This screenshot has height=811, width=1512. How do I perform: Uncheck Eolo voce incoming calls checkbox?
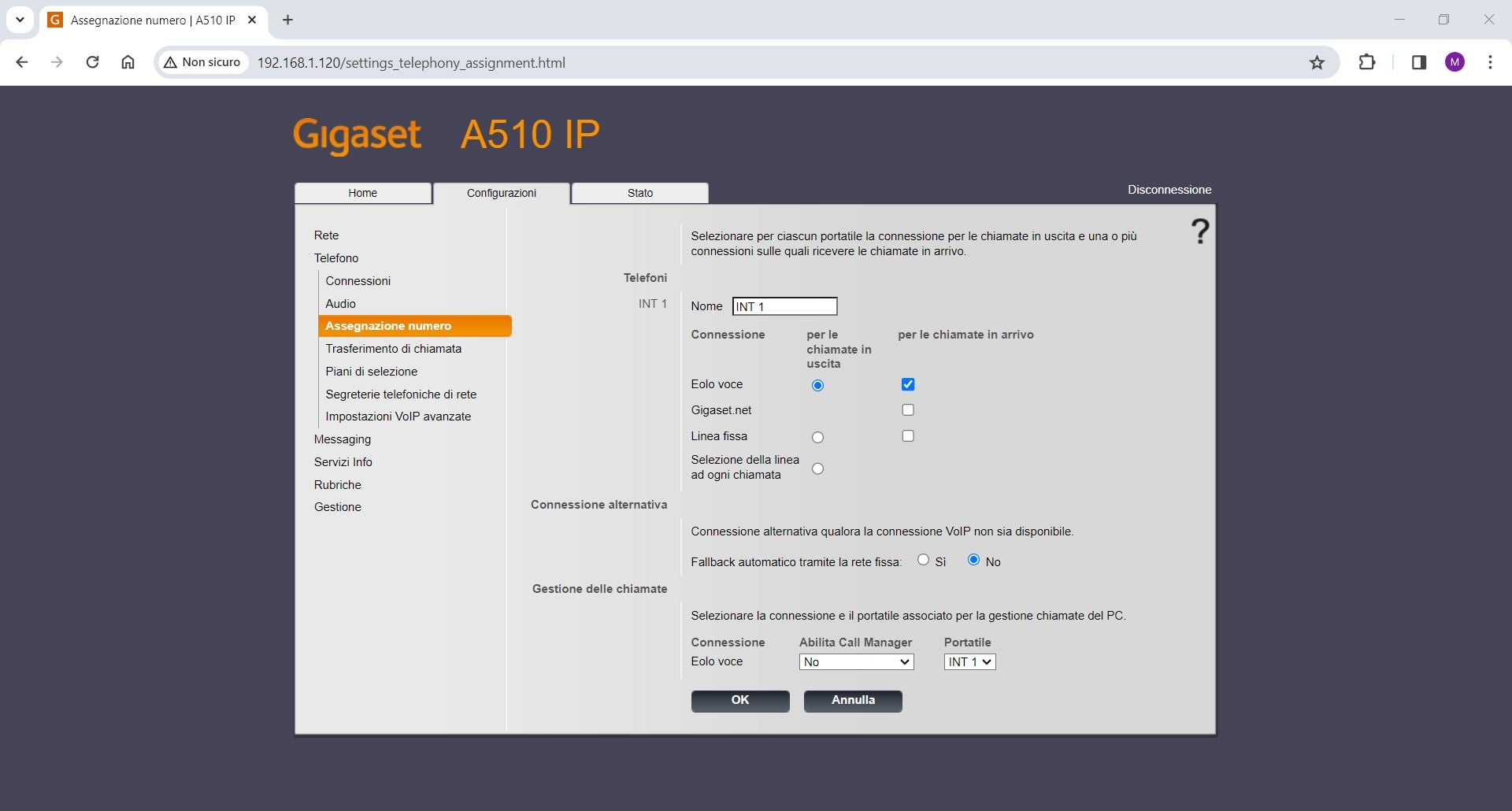click(x=908, y=384)
